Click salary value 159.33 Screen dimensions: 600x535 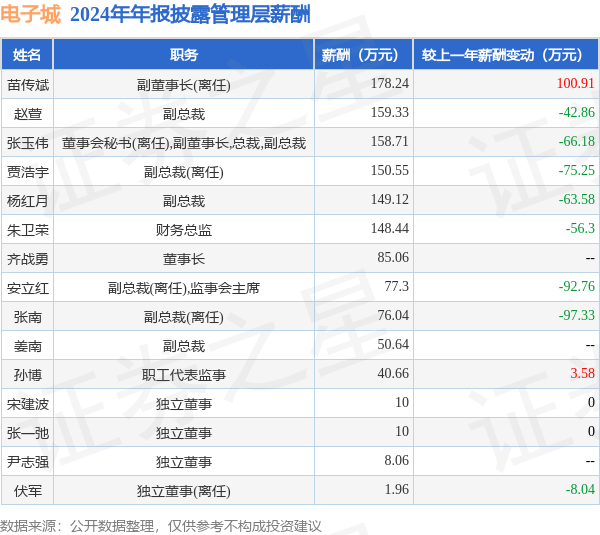pyautogui.click(x=390, y=113)
